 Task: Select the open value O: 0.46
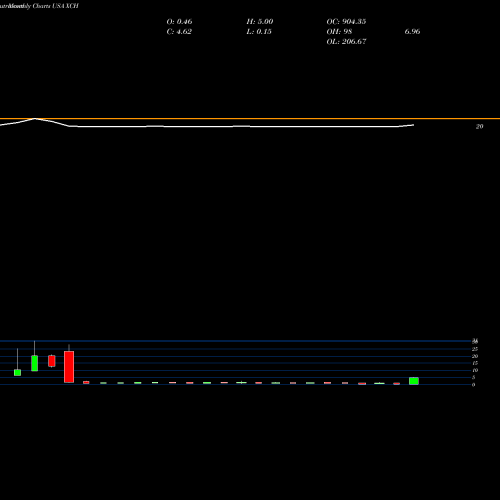click(179, 22)
